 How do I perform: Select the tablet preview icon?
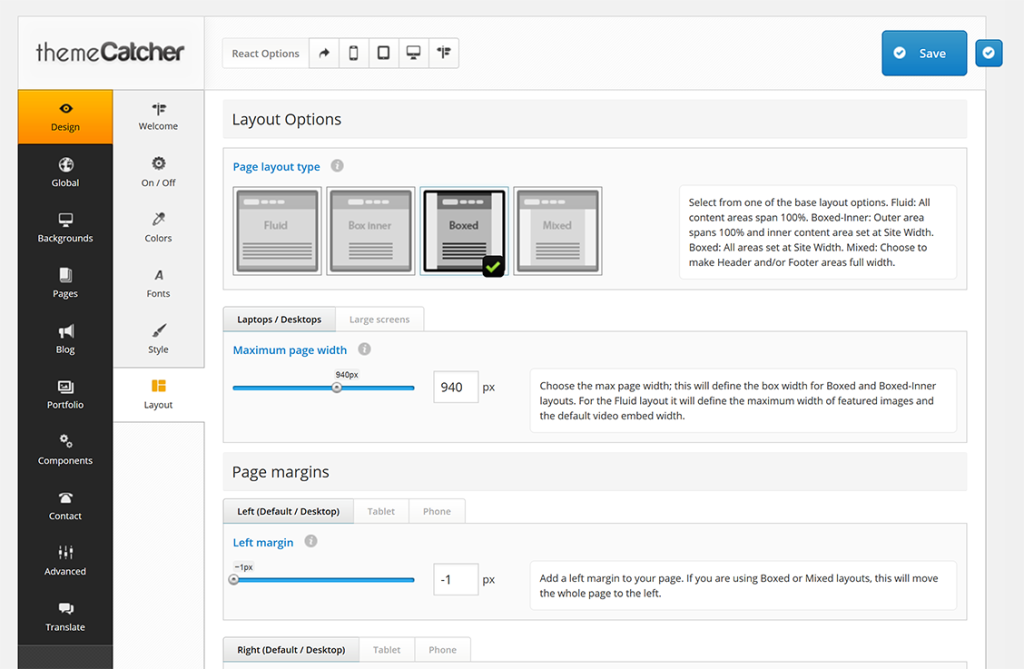pos(383,52)
